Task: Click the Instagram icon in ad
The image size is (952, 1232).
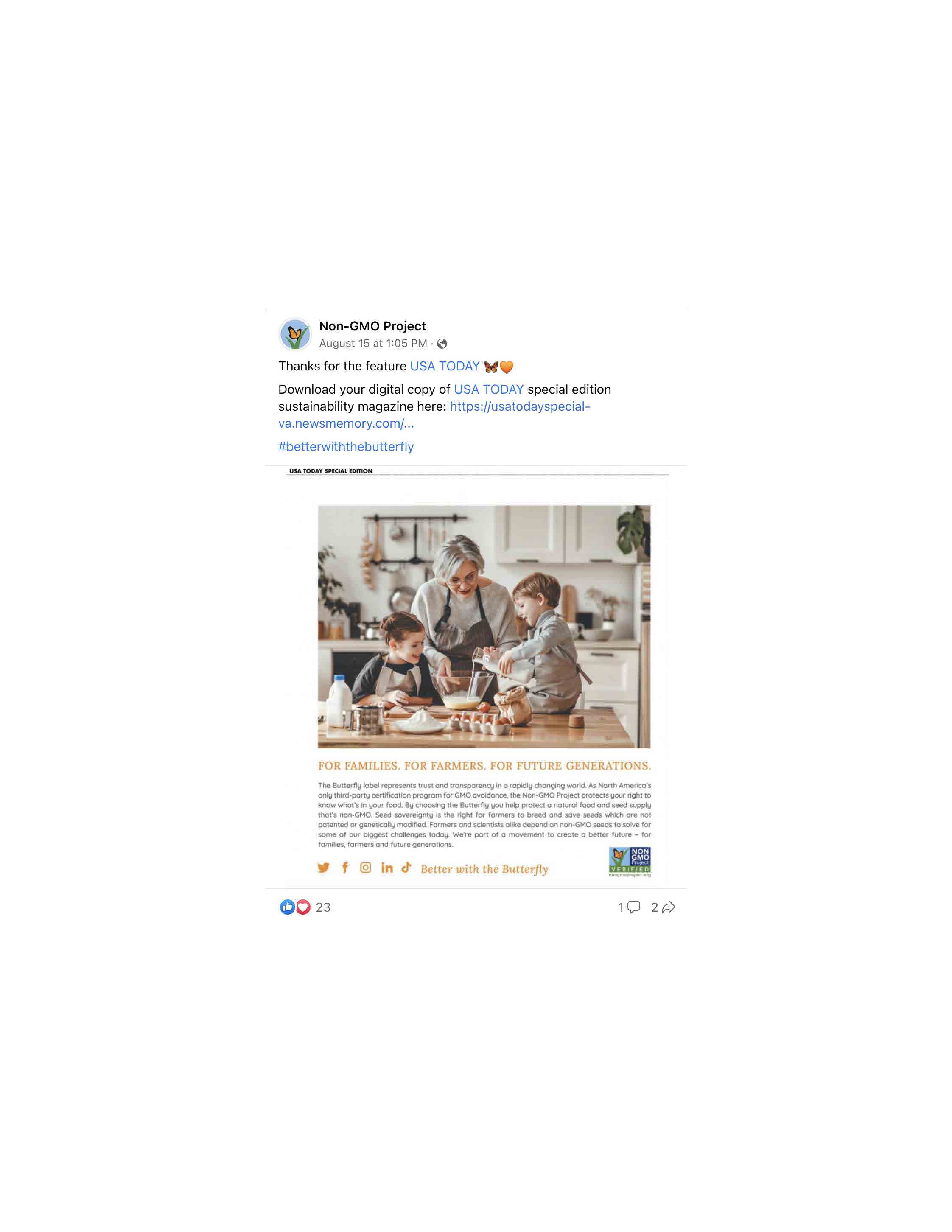Action: pyautogui.click(x=365, y=868)
